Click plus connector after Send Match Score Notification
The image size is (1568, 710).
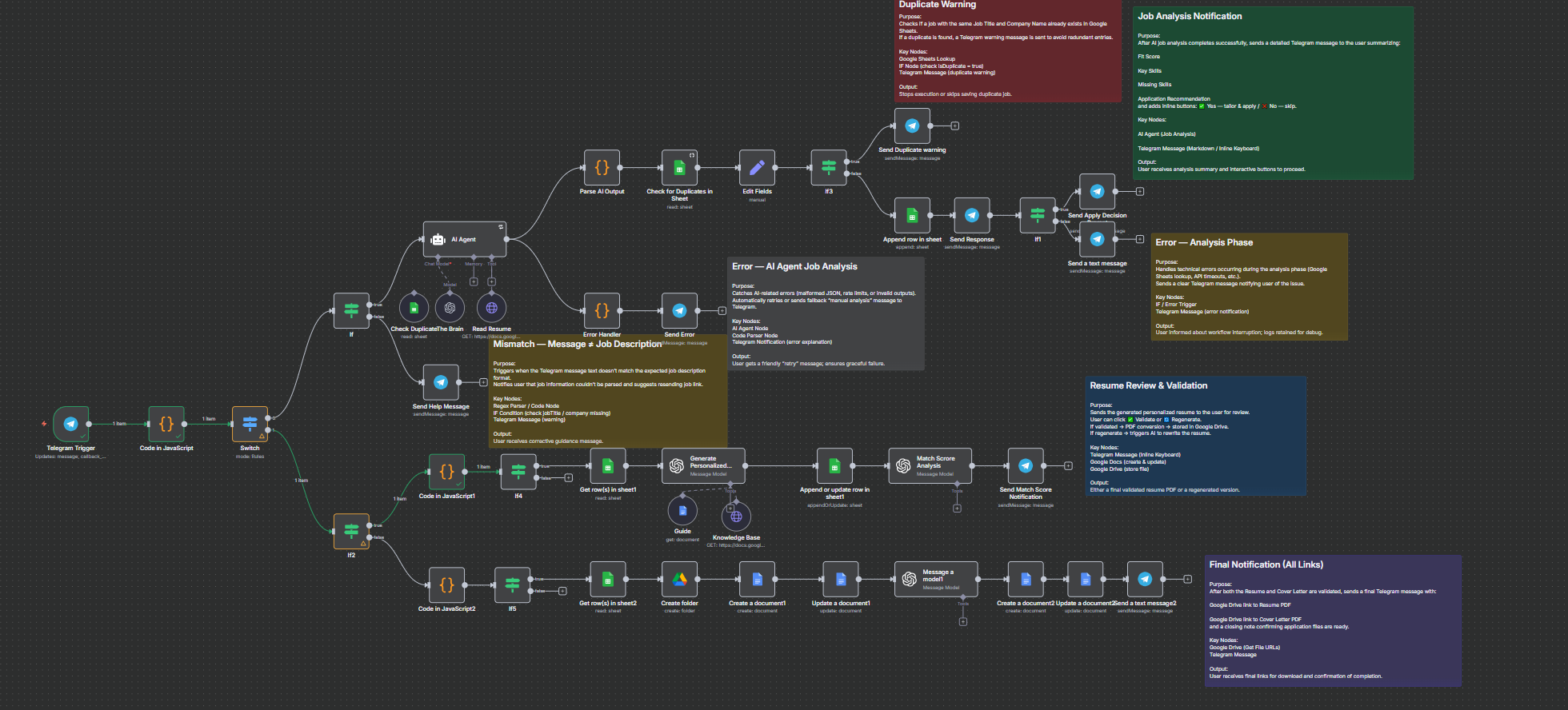[x=1068, y=465]
